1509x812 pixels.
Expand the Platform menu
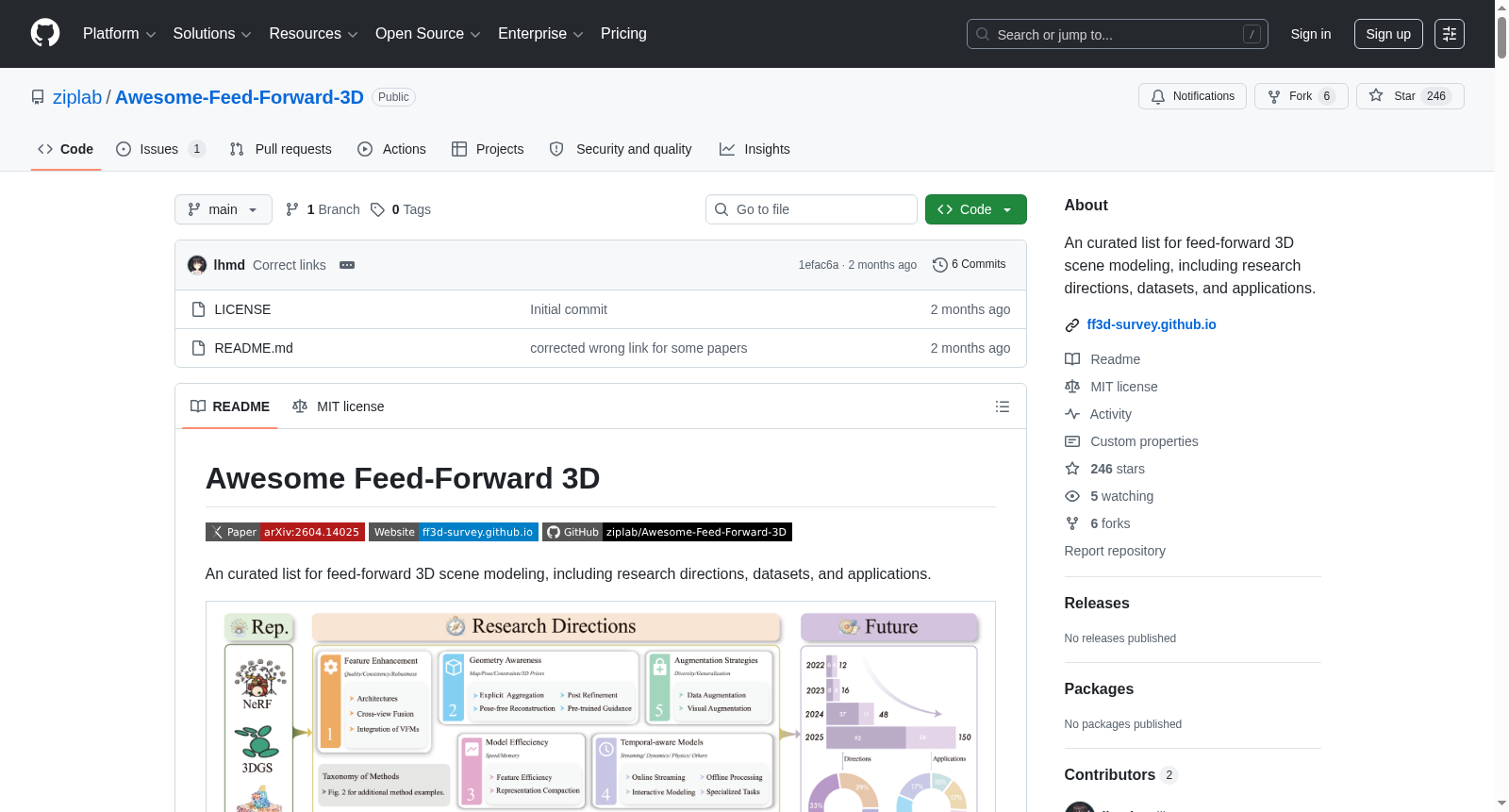click(x=119, y=34)
